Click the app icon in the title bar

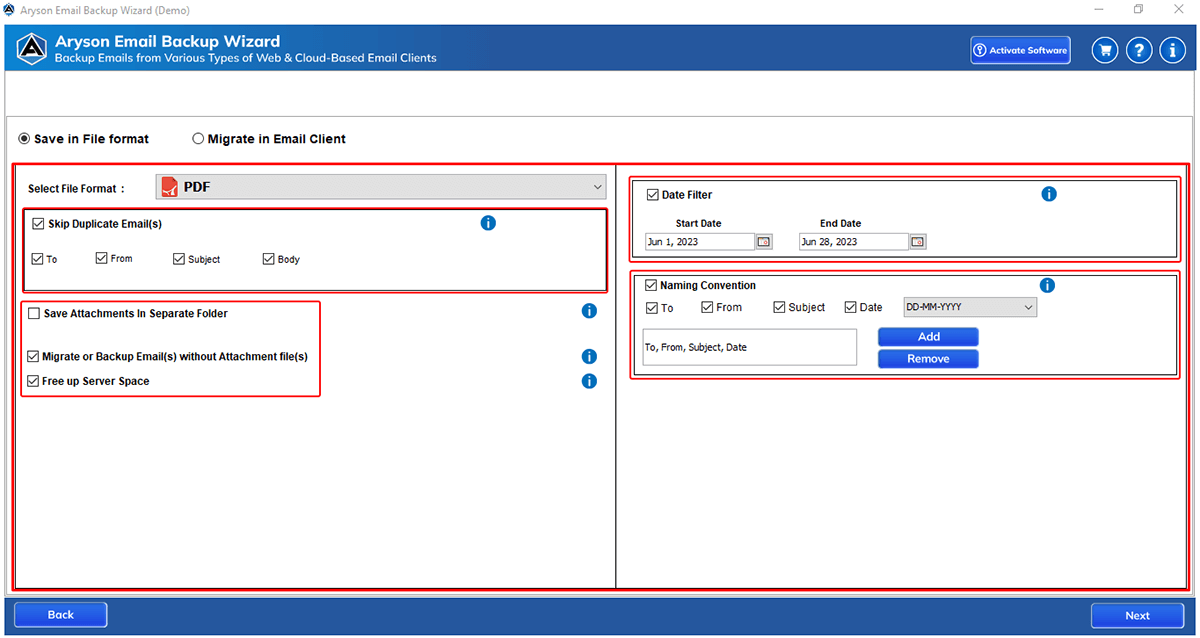pos(9,10)
